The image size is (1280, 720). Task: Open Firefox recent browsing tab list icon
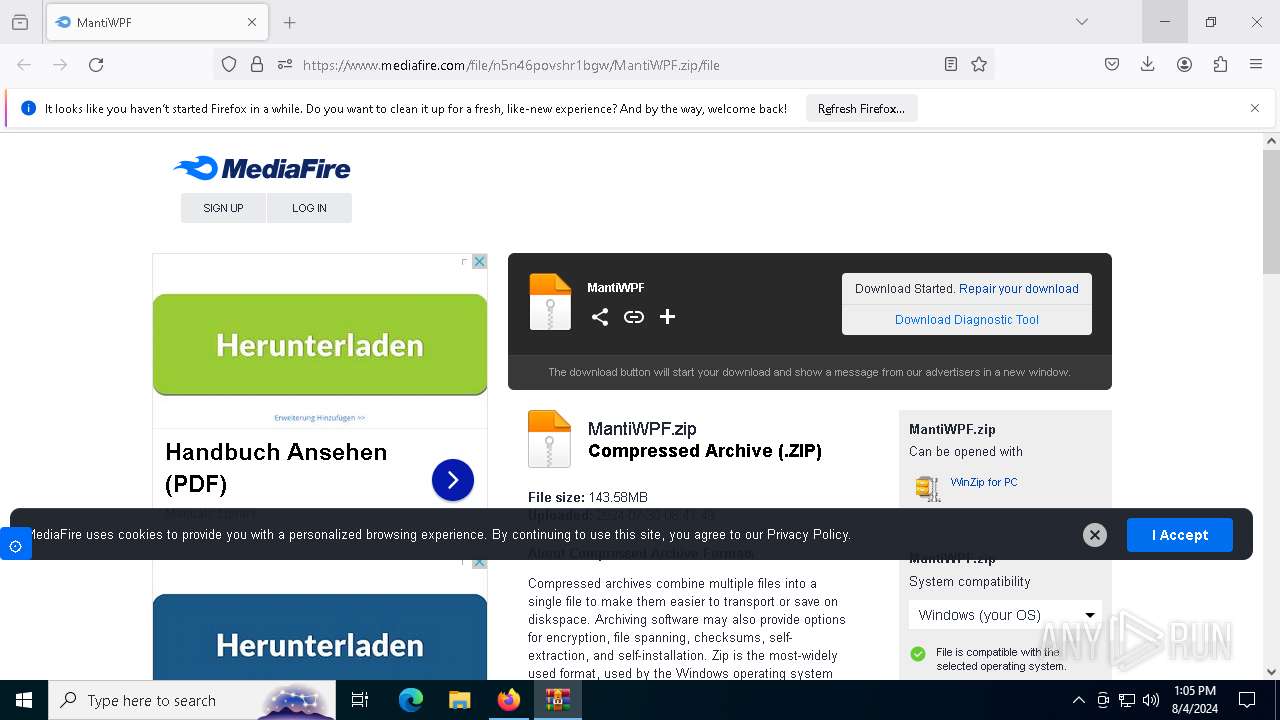pyautogui.click(x=20, y=22)
